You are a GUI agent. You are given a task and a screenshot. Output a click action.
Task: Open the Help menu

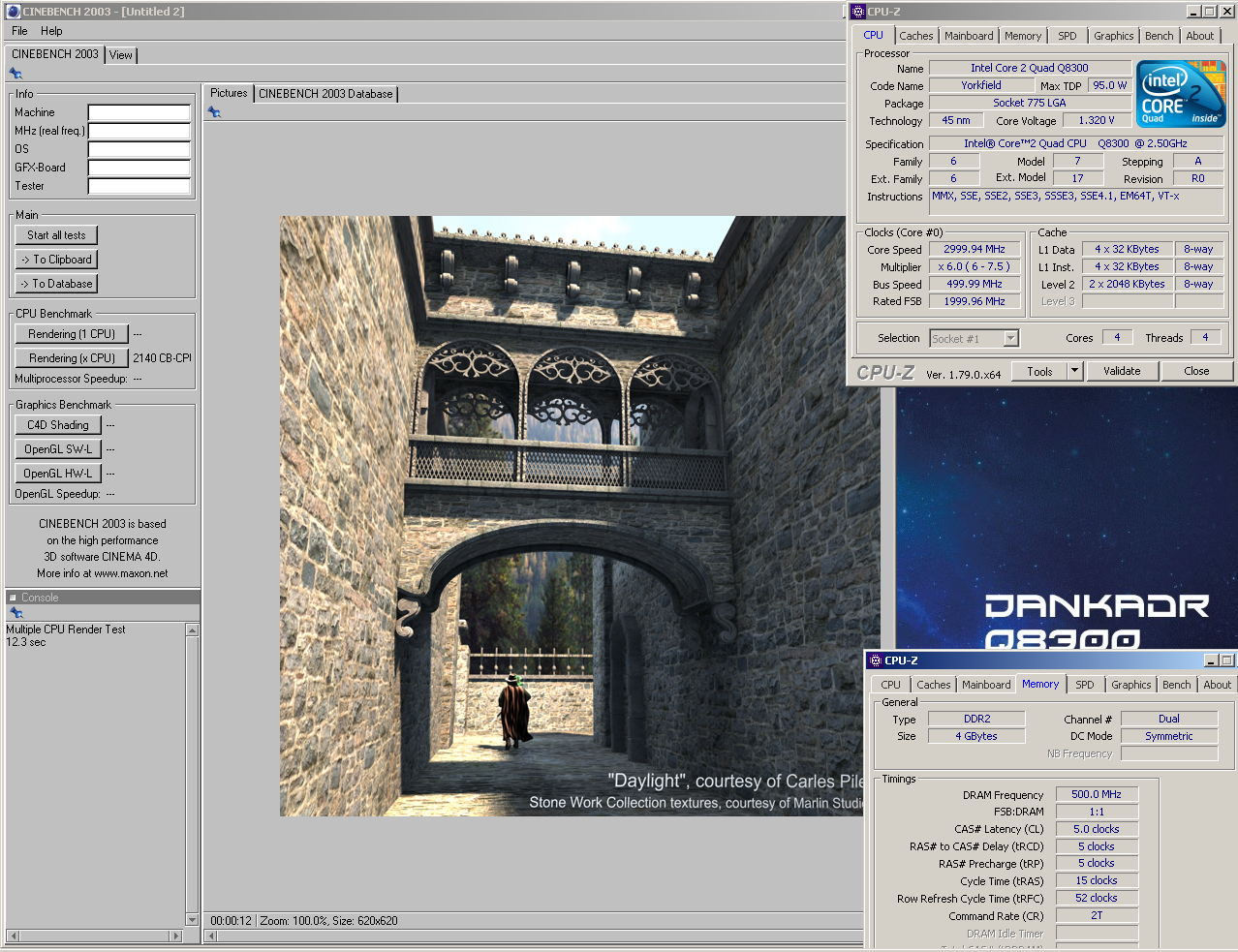tap(51, 31)
